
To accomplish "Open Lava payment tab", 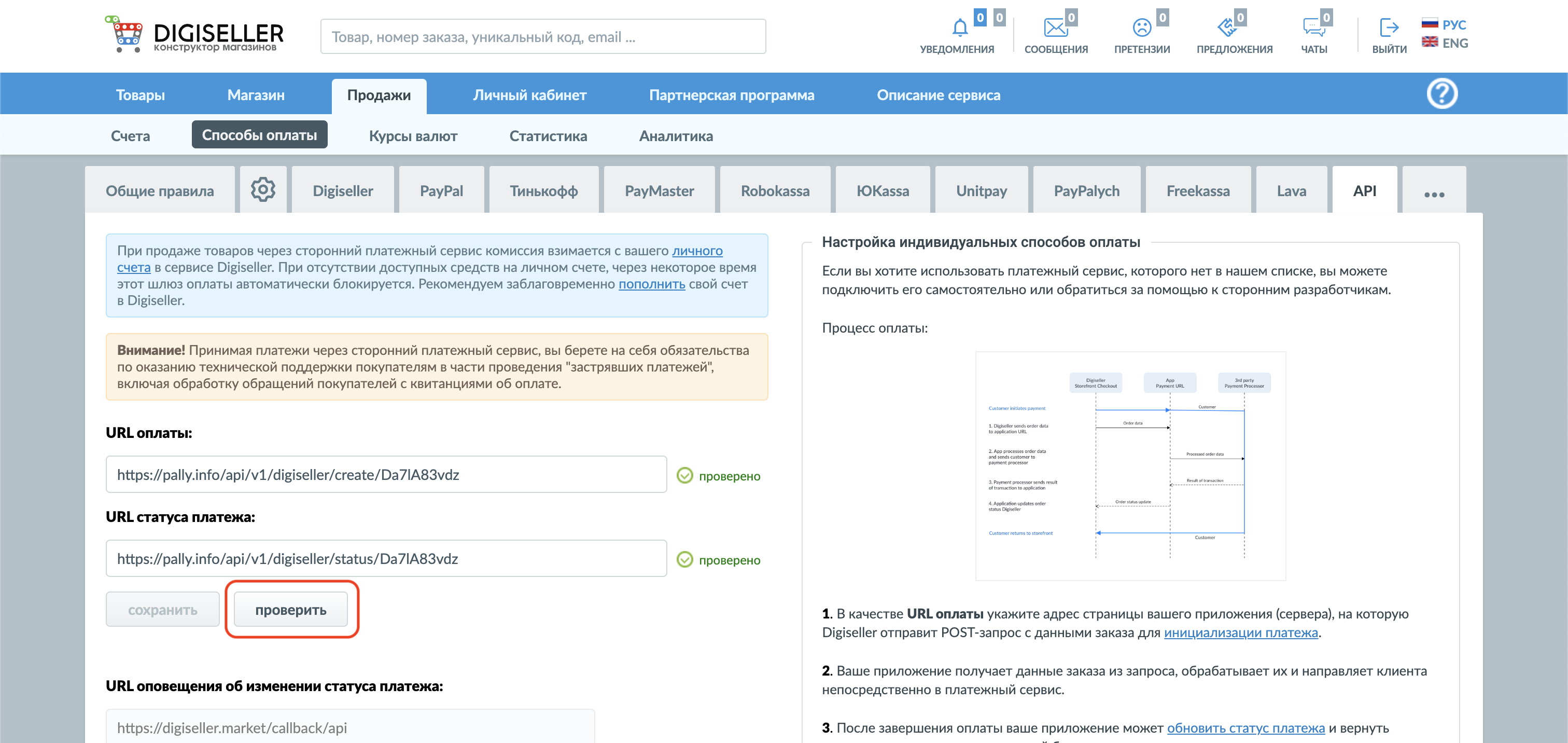I will click(1291, 190).
